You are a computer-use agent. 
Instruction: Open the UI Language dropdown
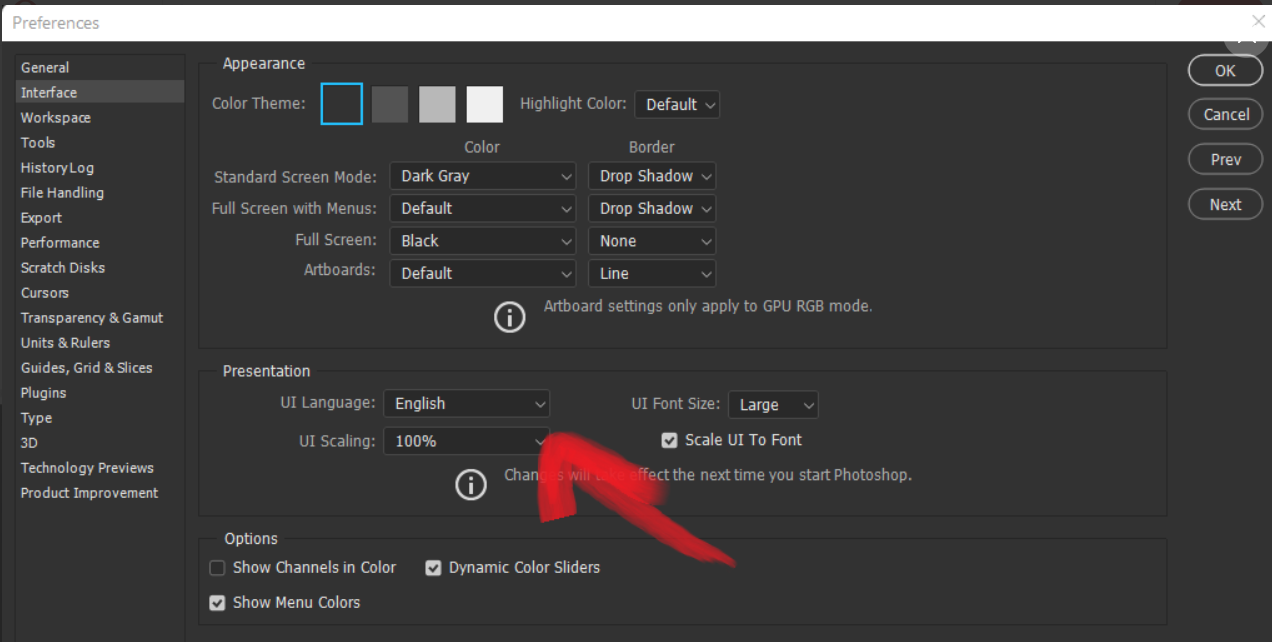click(x=466, y=403)
